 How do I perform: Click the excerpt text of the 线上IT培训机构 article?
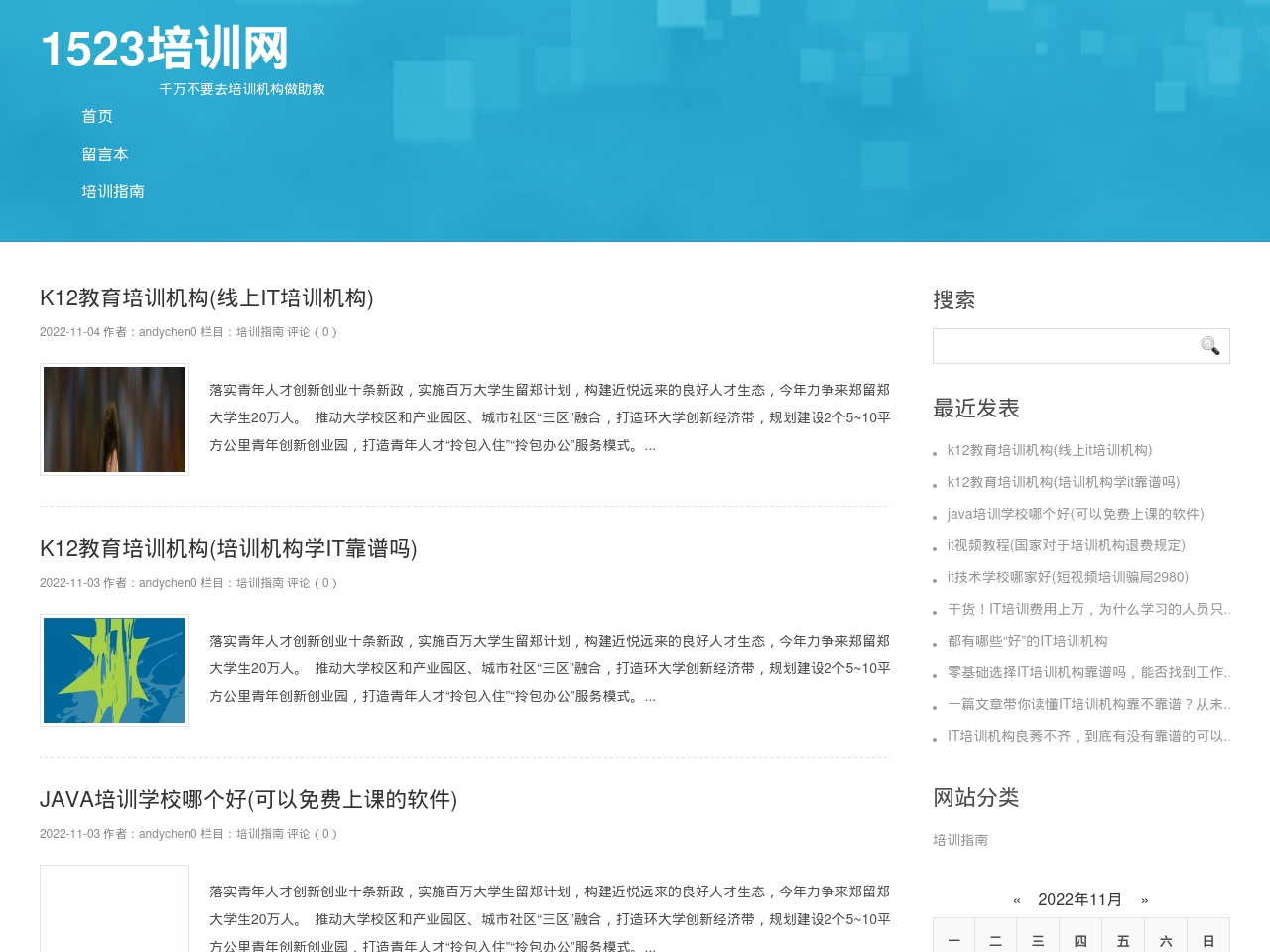[x=550, y=417]
